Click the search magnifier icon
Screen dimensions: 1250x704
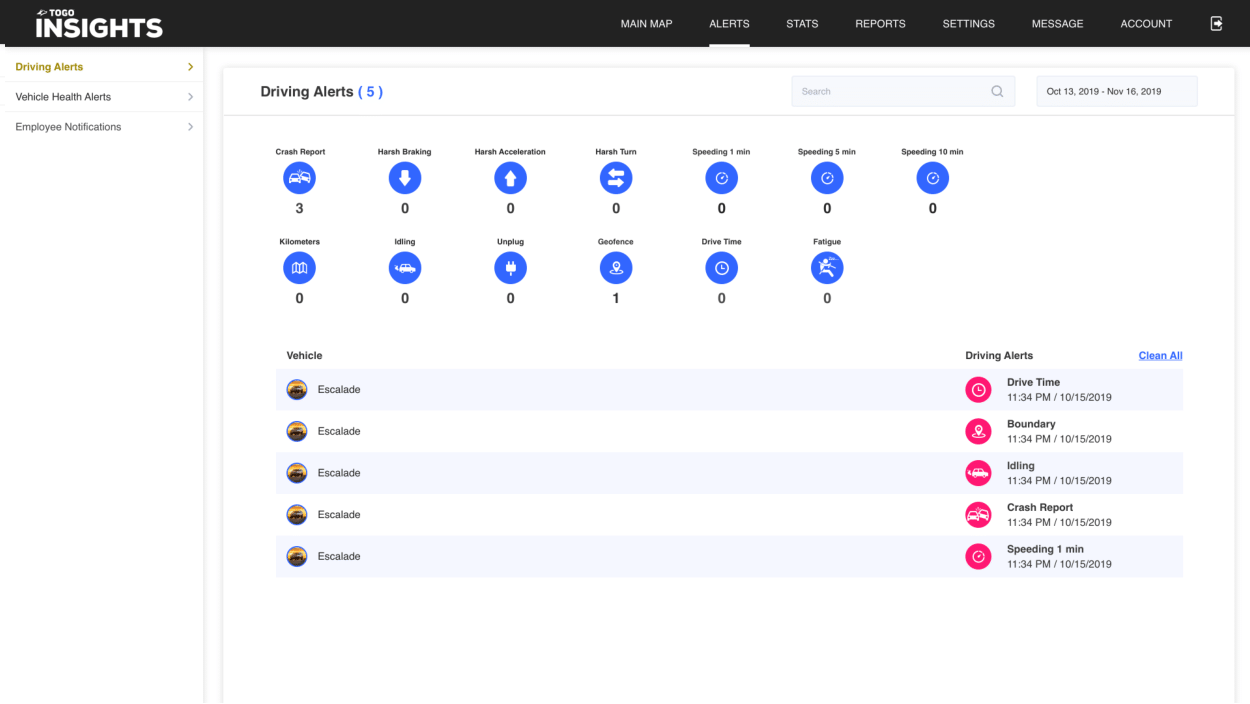pos(997,91)
